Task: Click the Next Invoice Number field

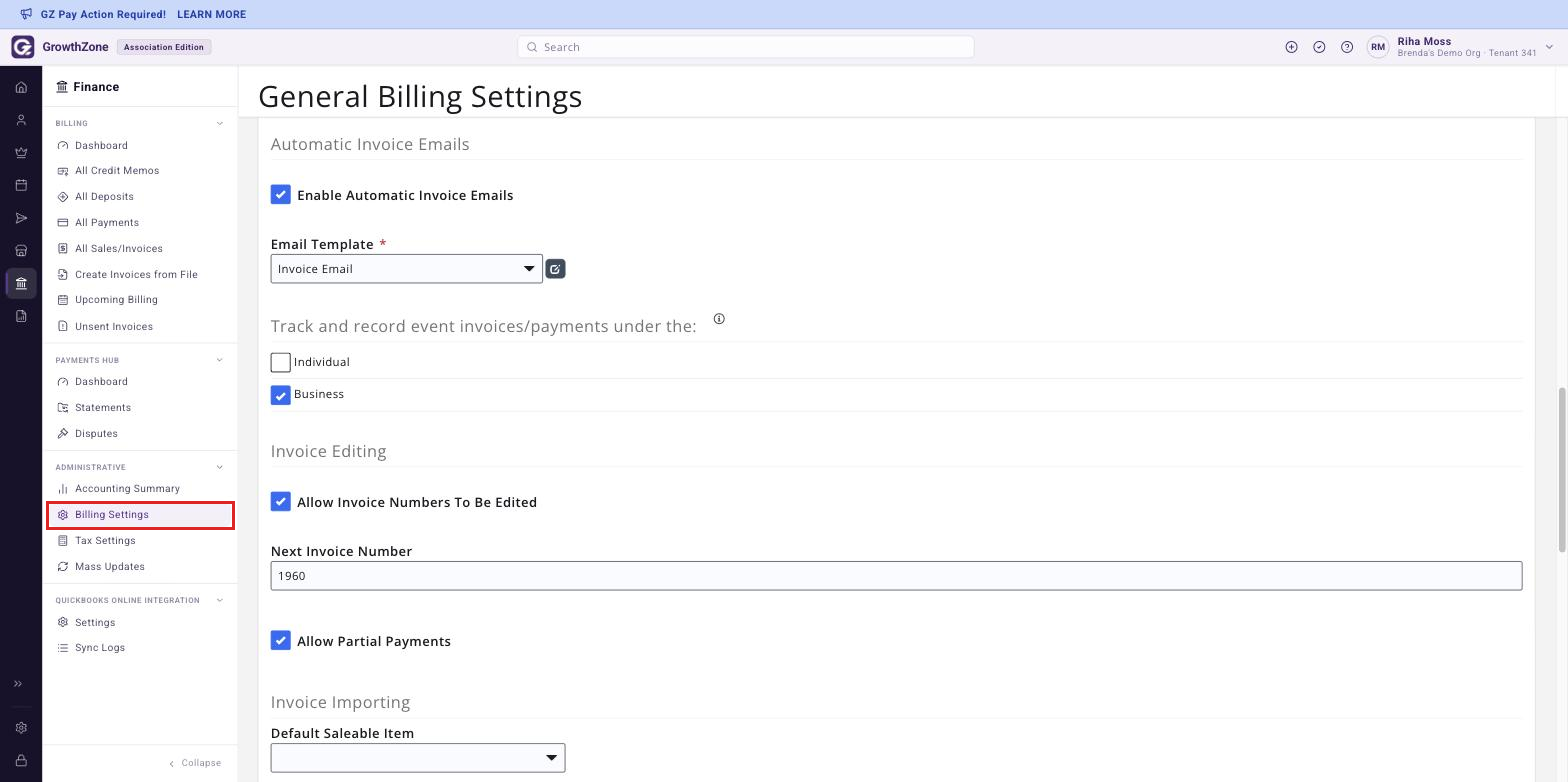Action: click(x=896, y=576)
